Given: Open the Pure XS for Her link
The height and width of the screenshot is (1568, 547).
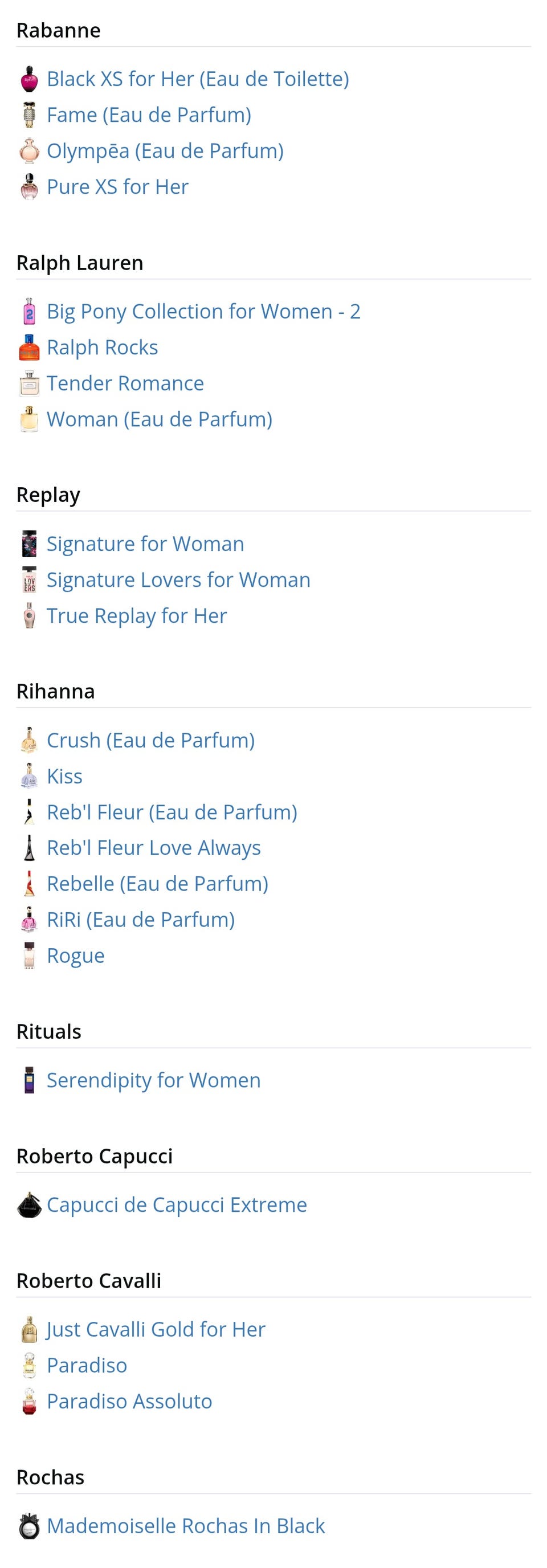Looking at the screenshot, I should pyautogui.click(x=117, y=187).
